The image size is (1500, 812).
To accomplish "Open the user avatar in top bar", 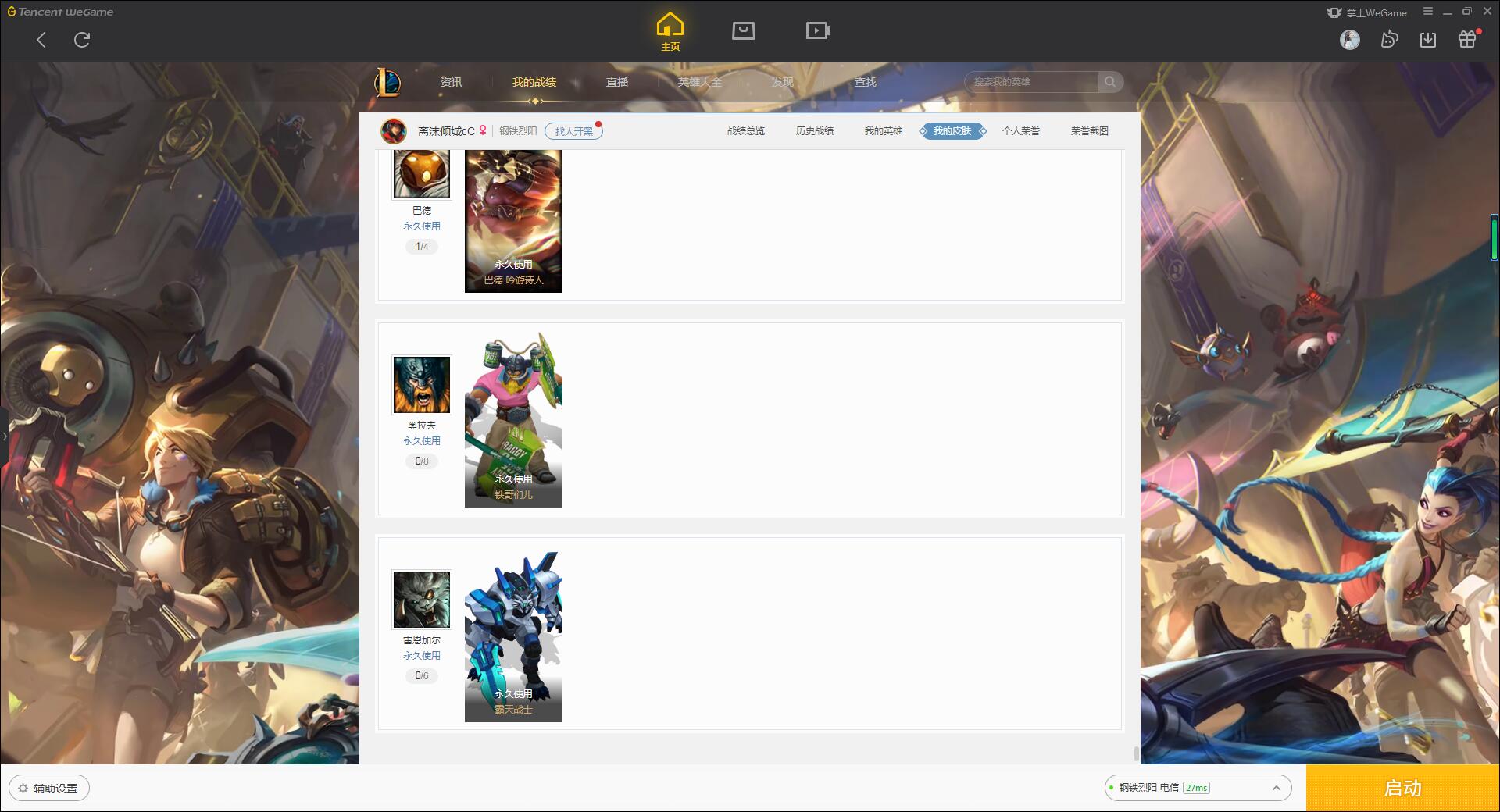I will (1349, 39).
